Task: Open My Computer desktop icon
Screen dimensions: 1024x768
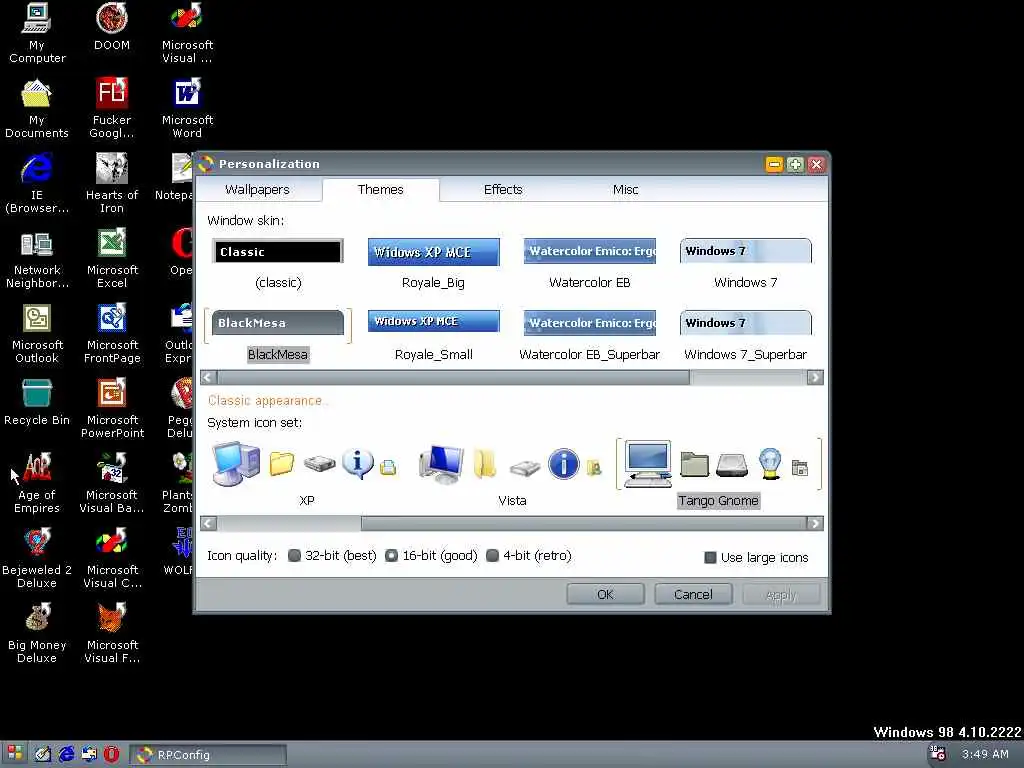Action: 37,33
